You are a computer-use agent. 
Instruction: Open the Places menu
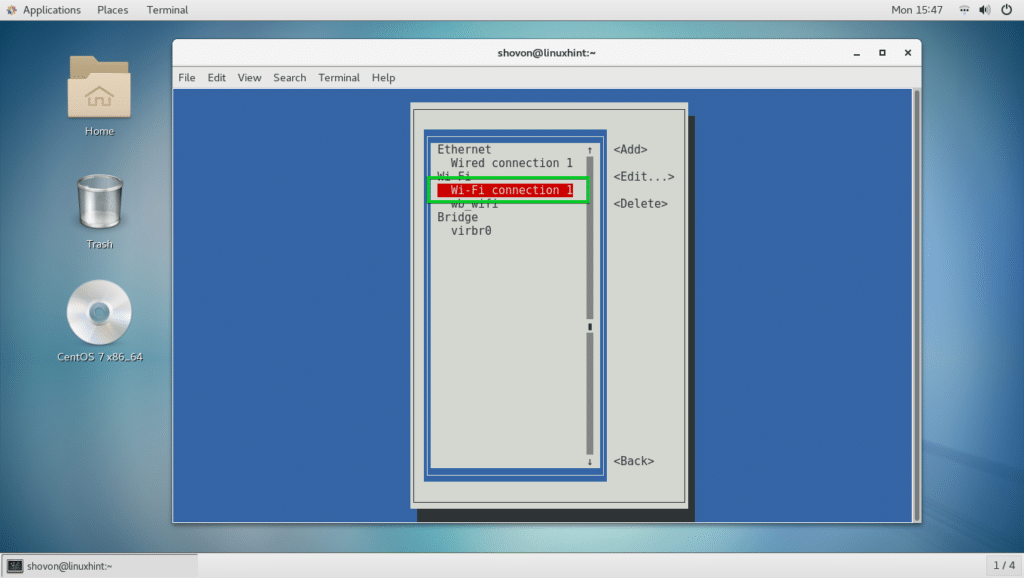coord(112,9)
